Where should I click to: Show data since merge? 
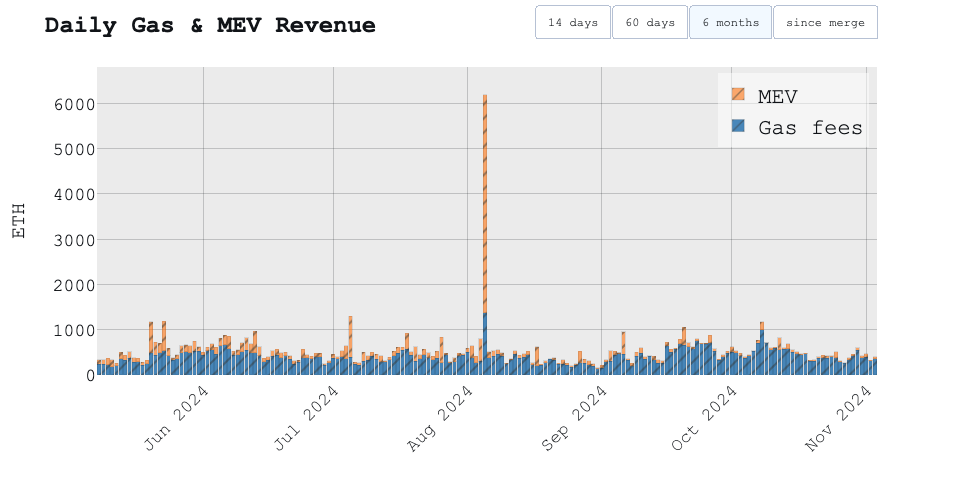tap(825, 22)
